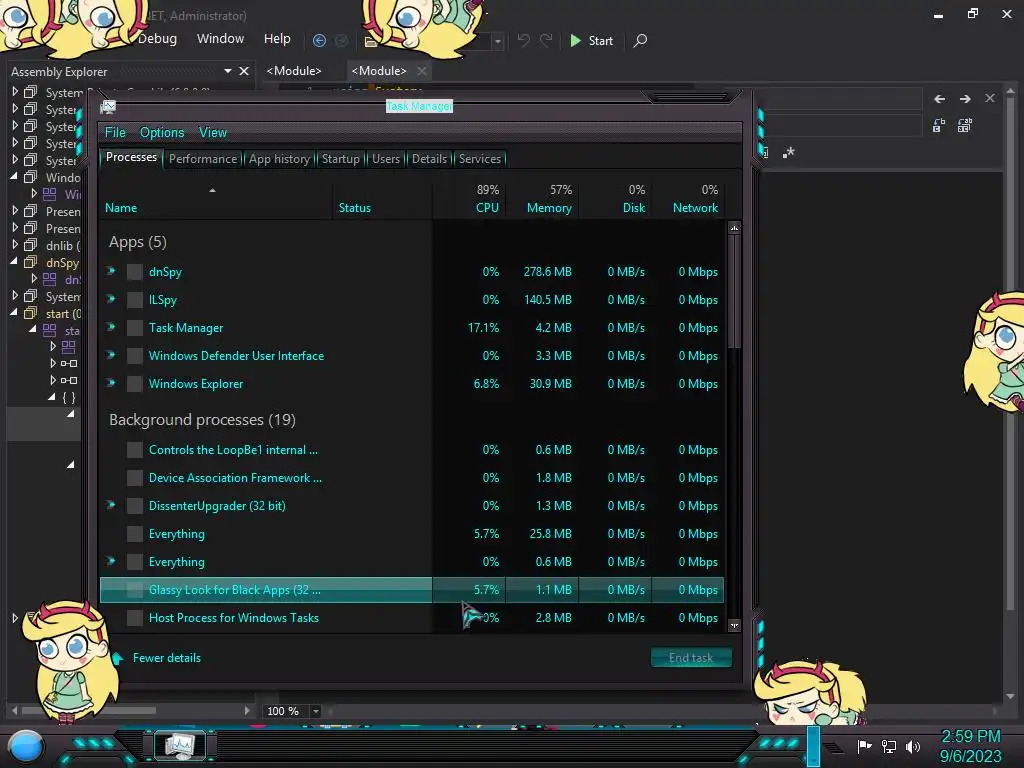Click the back arrow in dnSpy search panel
The height and width of the screenshot is (768, 1024).
tap(940, 99)
